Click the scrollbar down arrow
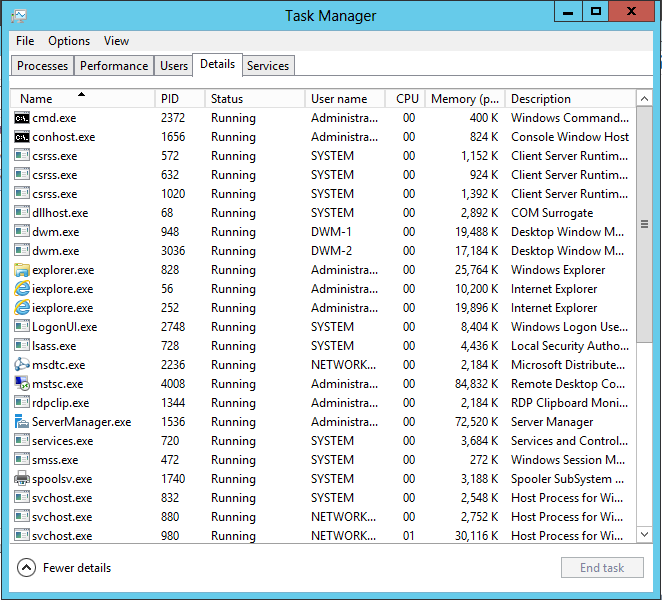 pyautogui.click(x=644, y=535)
